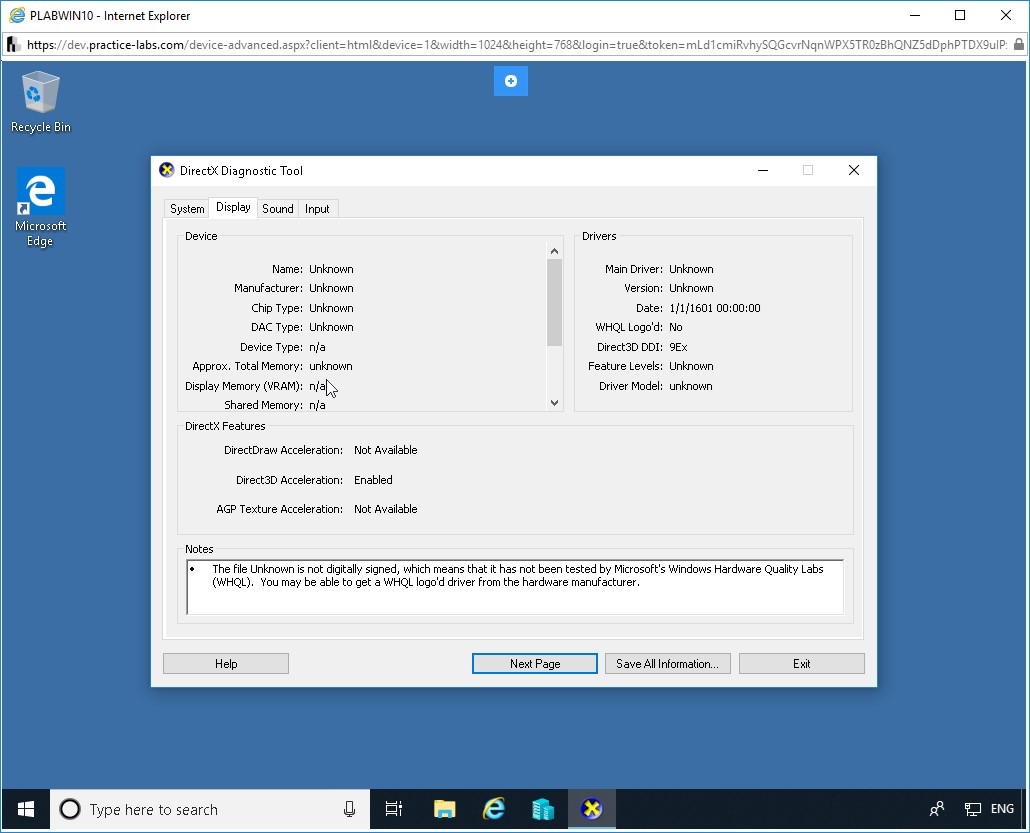
Task: Click the Help button
Action: tap(226, 664)
